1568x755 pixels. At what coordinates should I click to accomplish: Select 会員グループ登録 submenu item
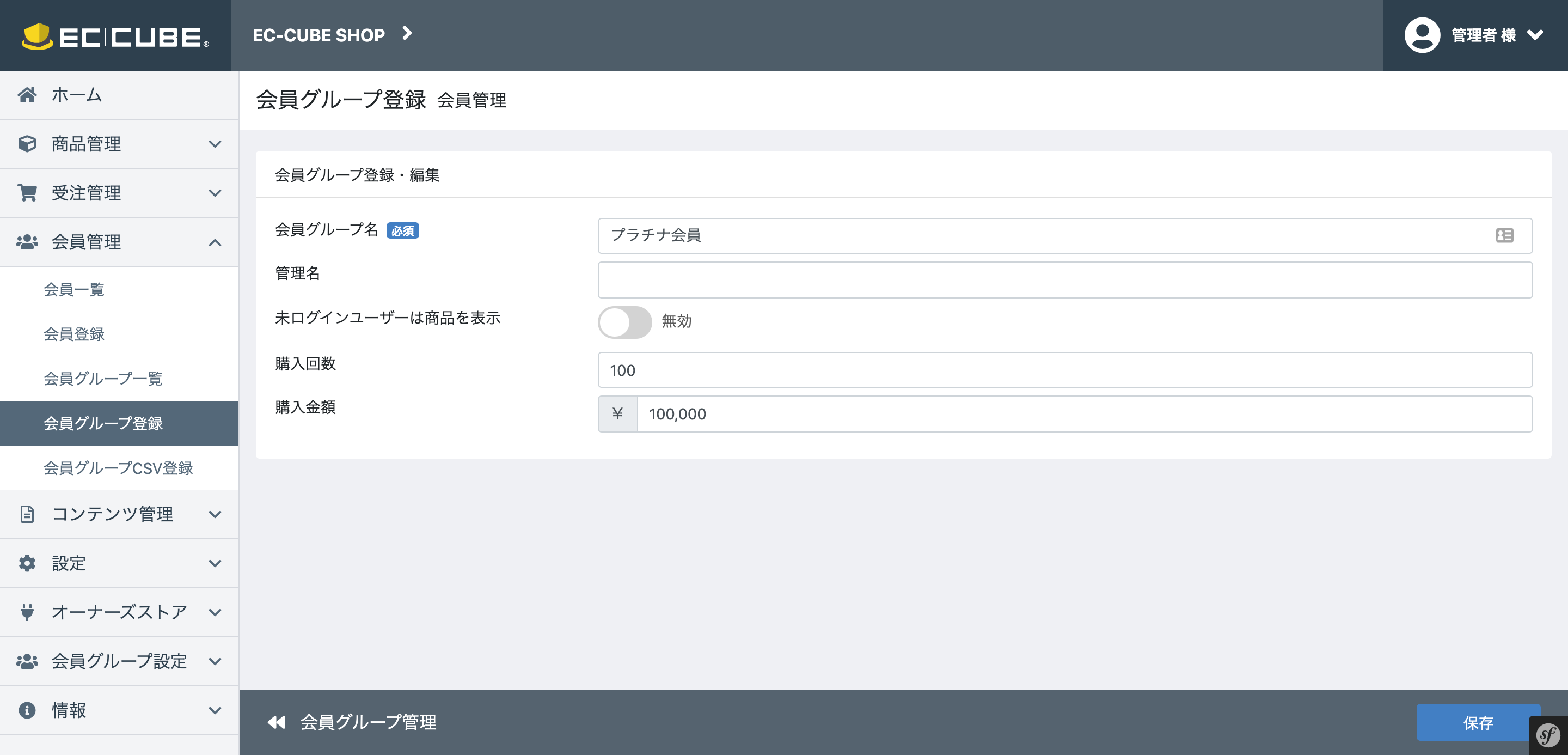point(119,423)
